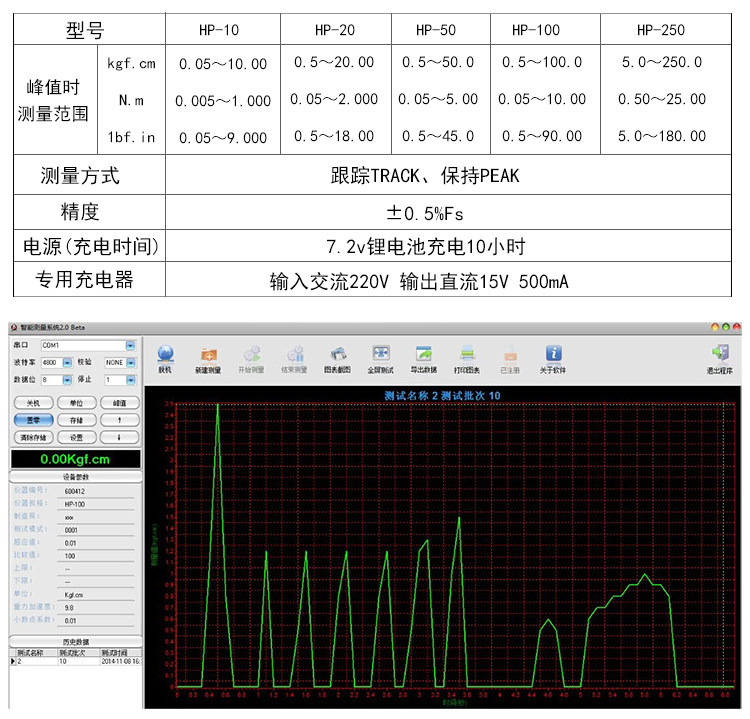The image size is (750, 719).
Task: Click the 退出程序 exit program icon
Action: click(x=720, y=354)
